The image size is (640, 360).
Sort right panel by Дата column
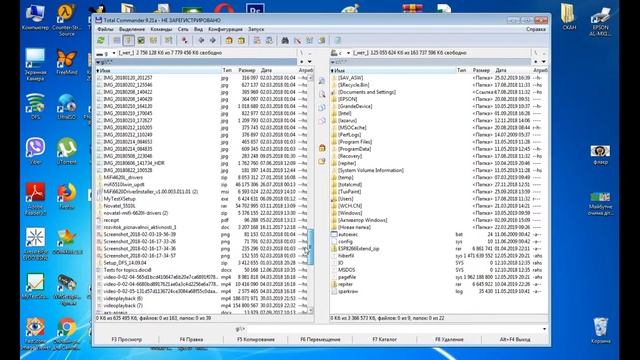tap(500, 70)
